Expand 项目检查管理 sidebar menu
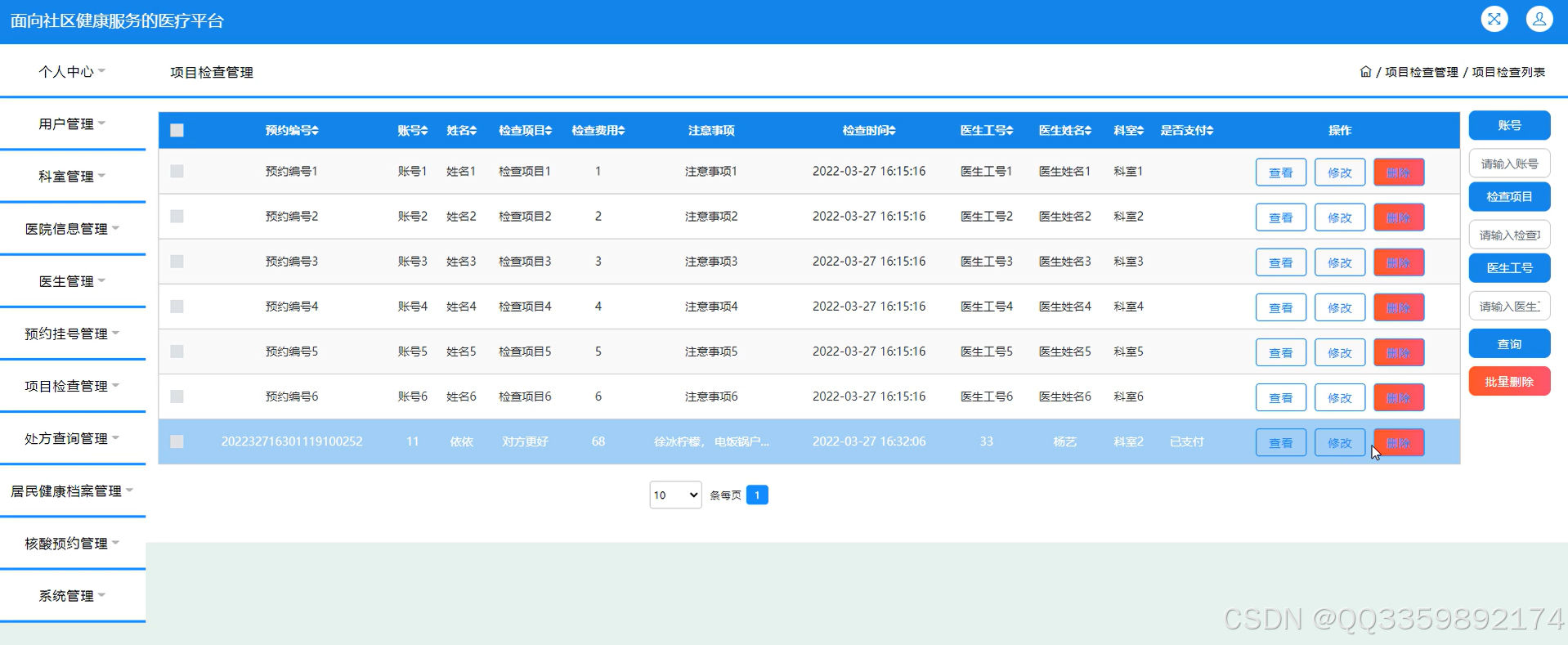1568x645 pixels. click(72, 385)
